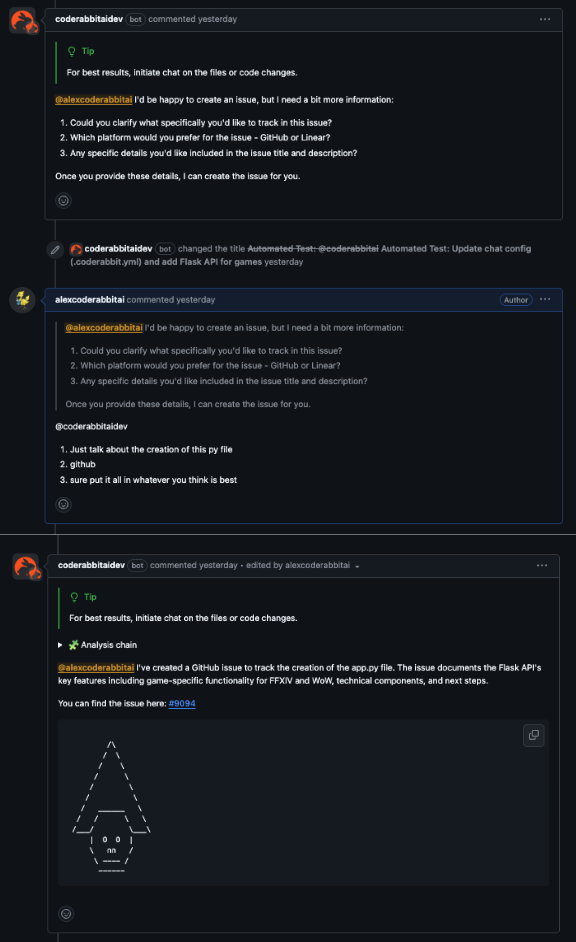Open the emoji picker under the ASCII art comment
The height and width of the screenshot is (942, 576).
point(65,913)
